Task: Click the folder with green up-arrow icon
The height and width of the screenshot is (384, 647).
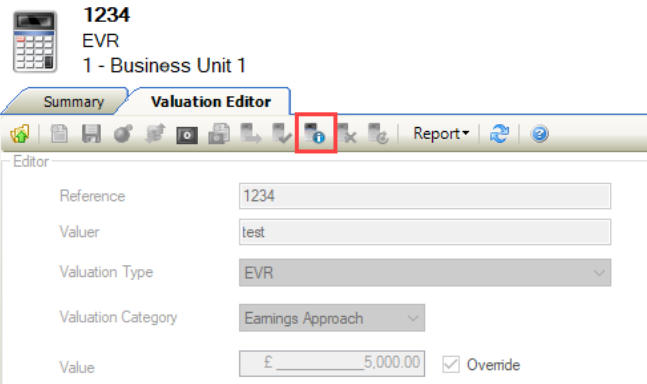Action: (x=19, y=134)
